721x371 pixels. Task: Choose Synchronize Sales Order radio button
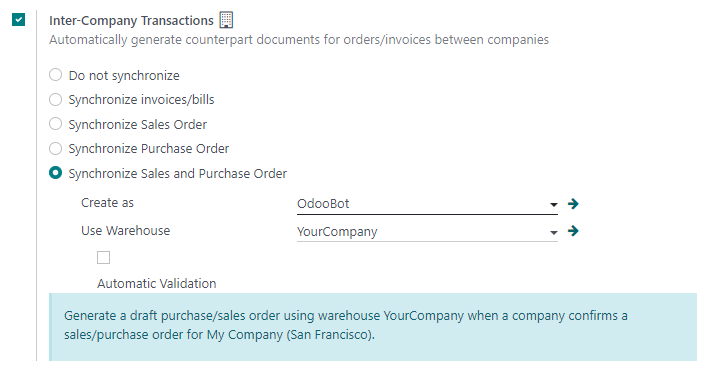point(56,124)
